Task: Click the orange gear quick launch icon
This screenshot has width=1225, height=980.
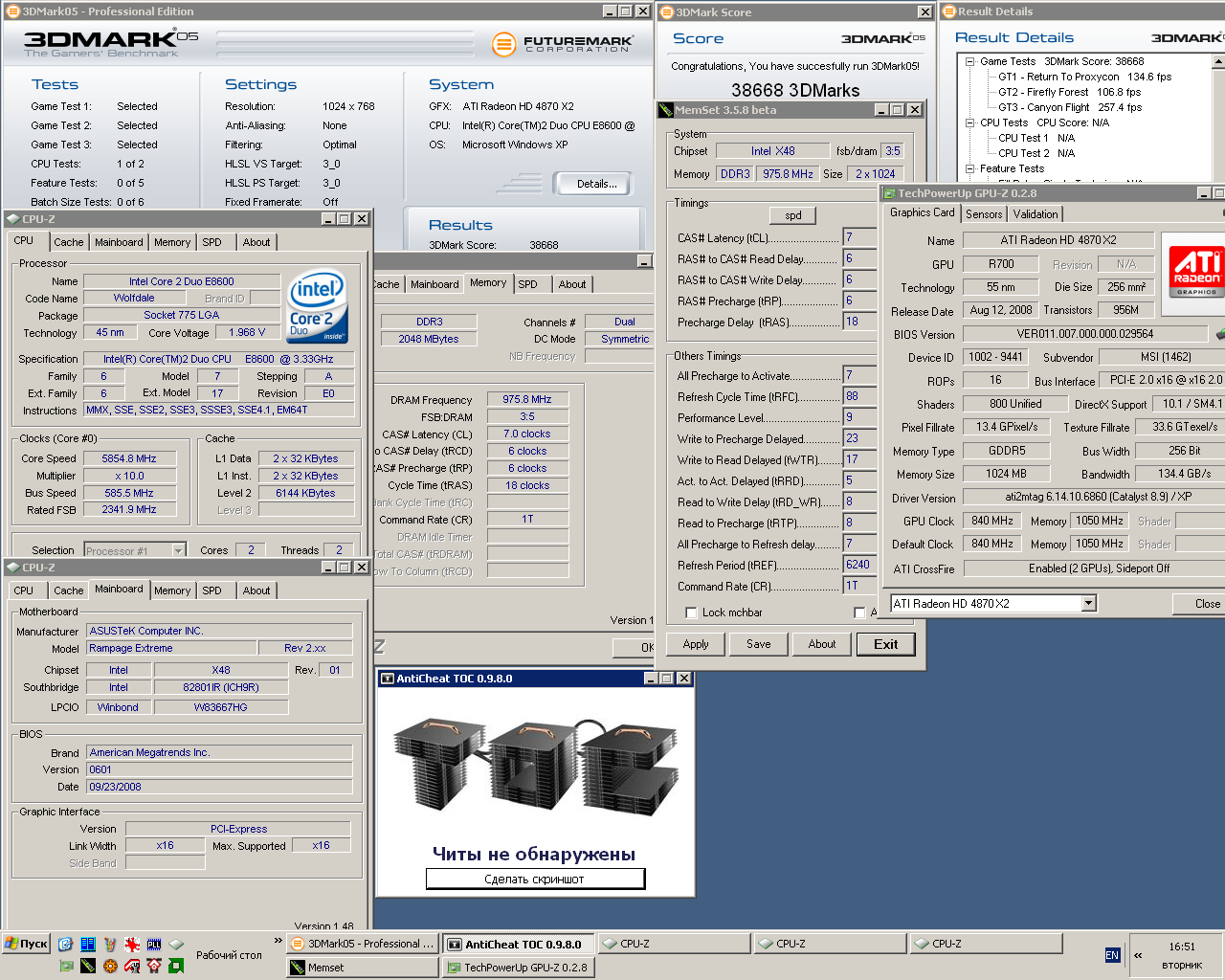Action: [110, 966]
